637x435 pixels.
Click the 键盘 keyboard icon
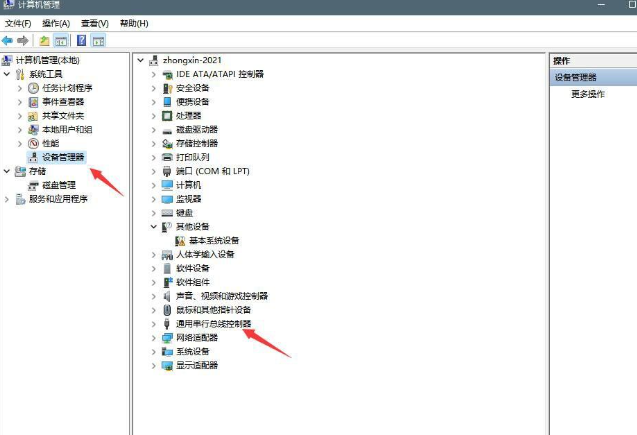(167, 213)
